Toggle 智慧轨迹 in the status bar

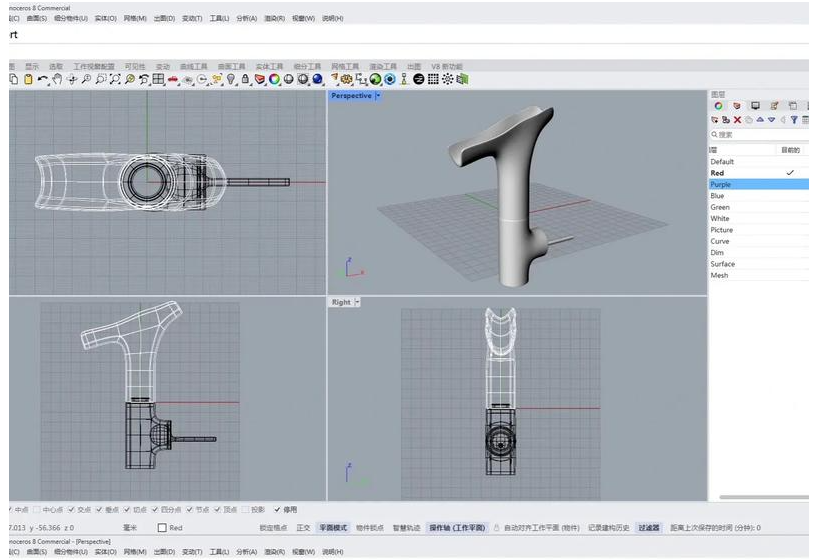[406, 528]
